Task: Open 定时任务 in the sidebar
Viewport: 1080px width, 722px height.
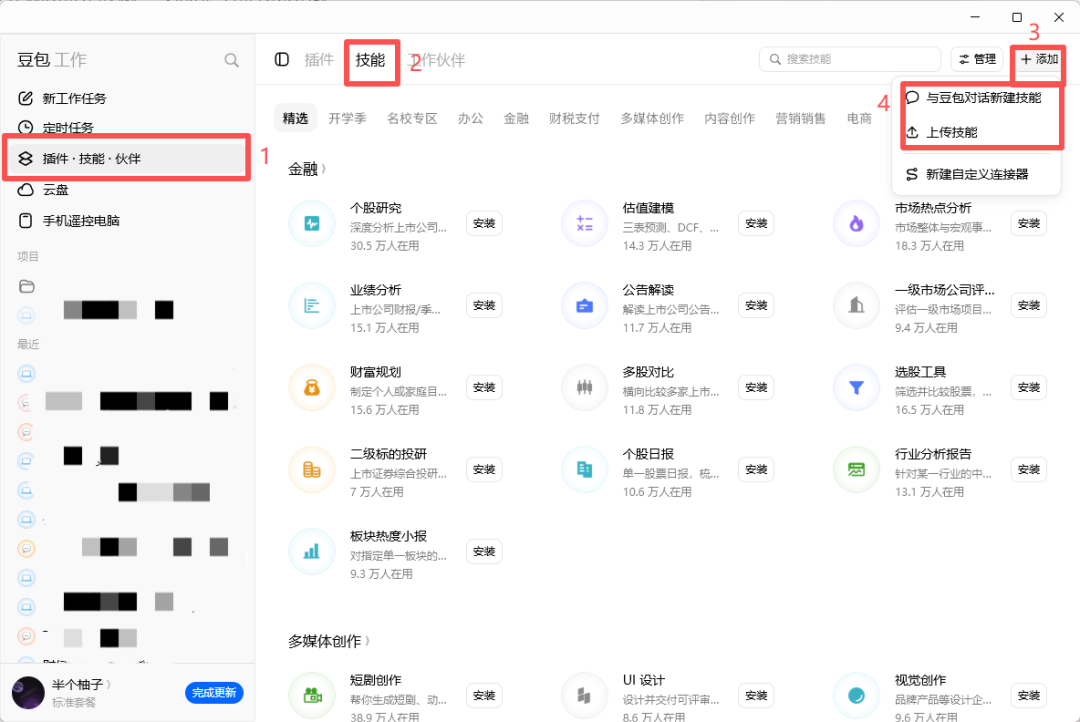Action: pyautogui.click(x=127, y=127)
